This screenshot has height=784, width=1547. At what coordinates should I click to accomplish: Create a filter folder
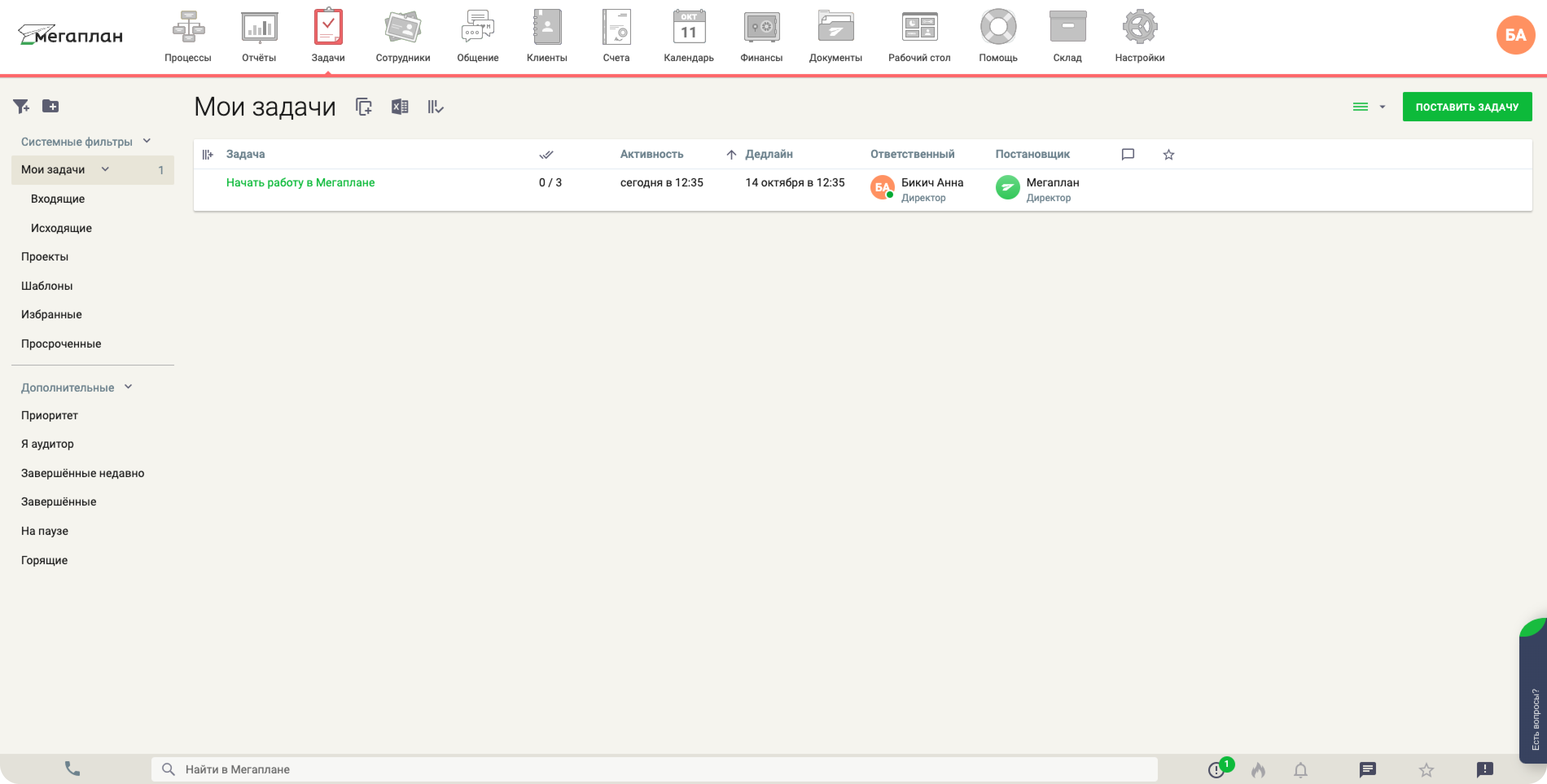[x=51, y=106]
